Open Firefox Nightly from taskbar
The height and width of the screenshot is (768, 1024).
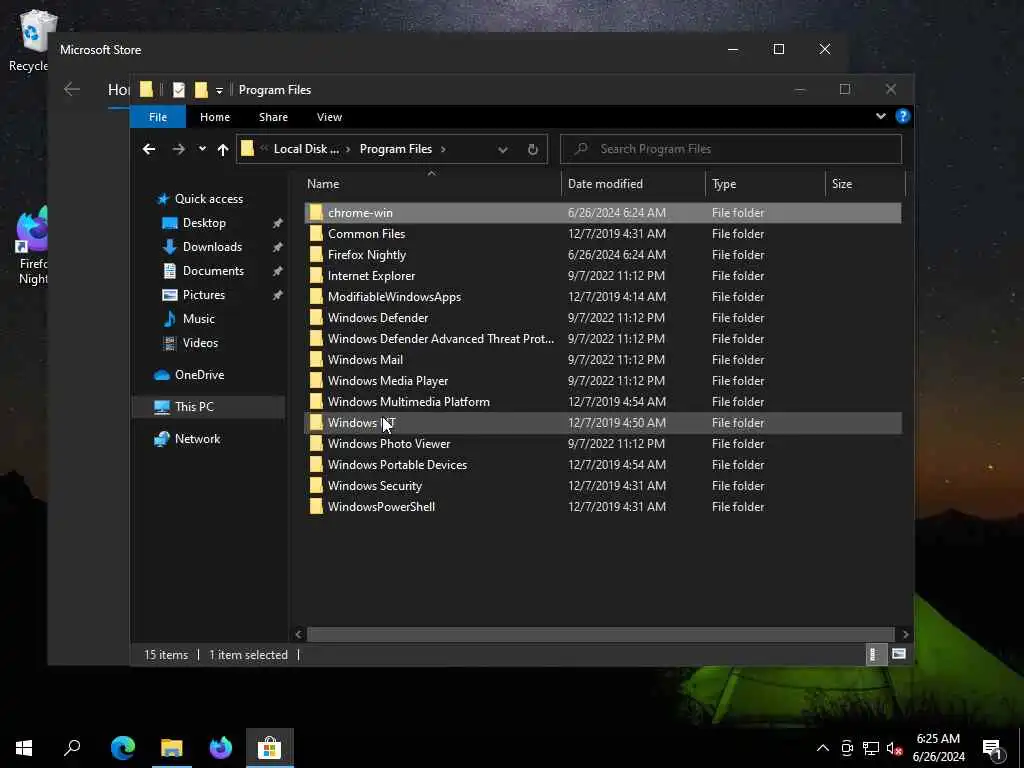point(221,748)
